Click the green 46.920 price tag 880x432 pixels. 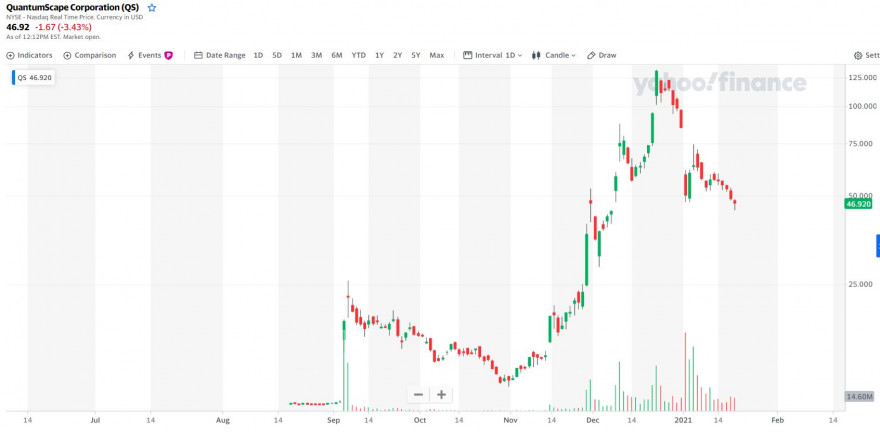(x=859, y=204)
